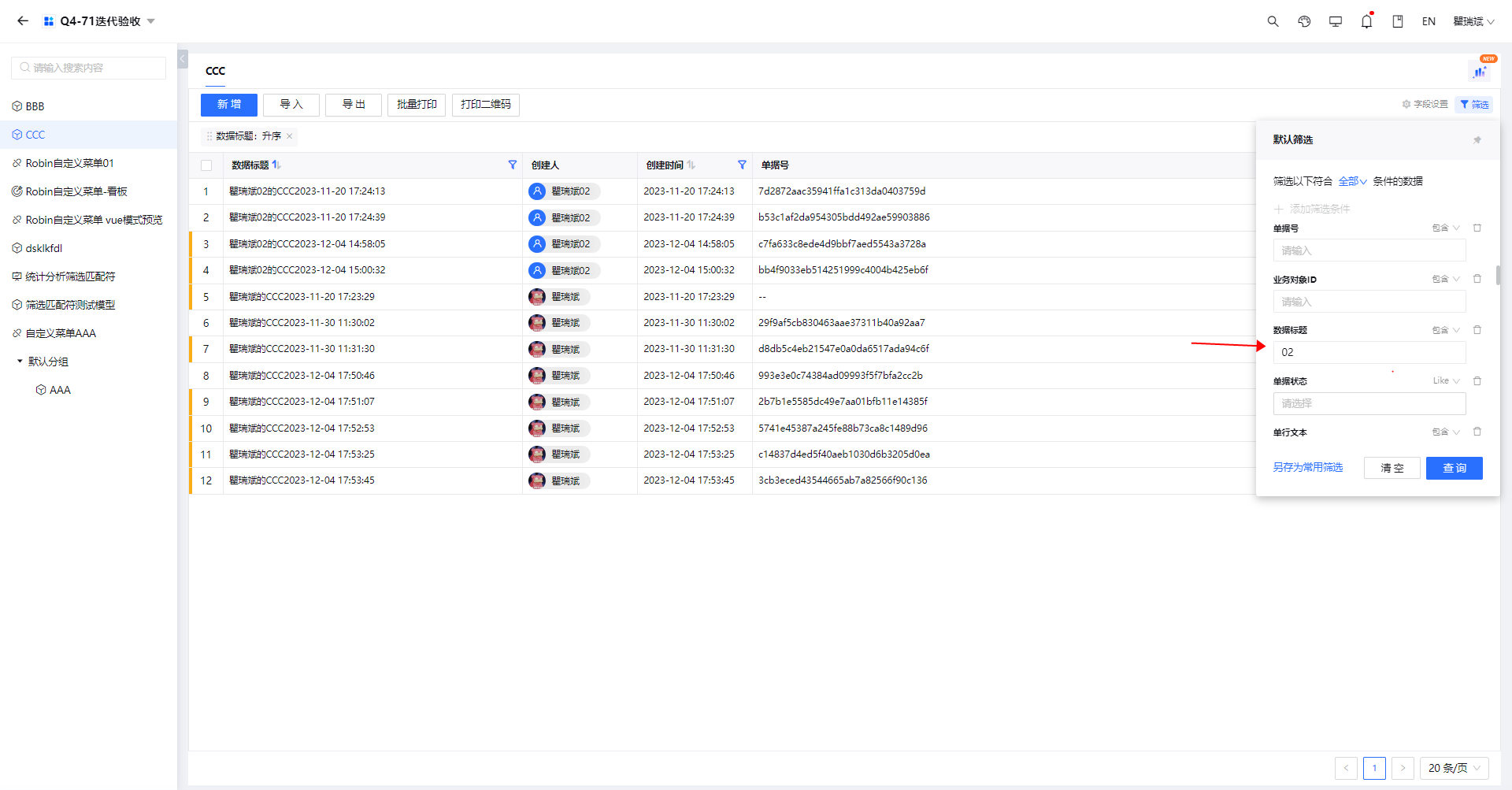Open the search magnifier in top bar
The image size is (1512, 790).
1273,21
